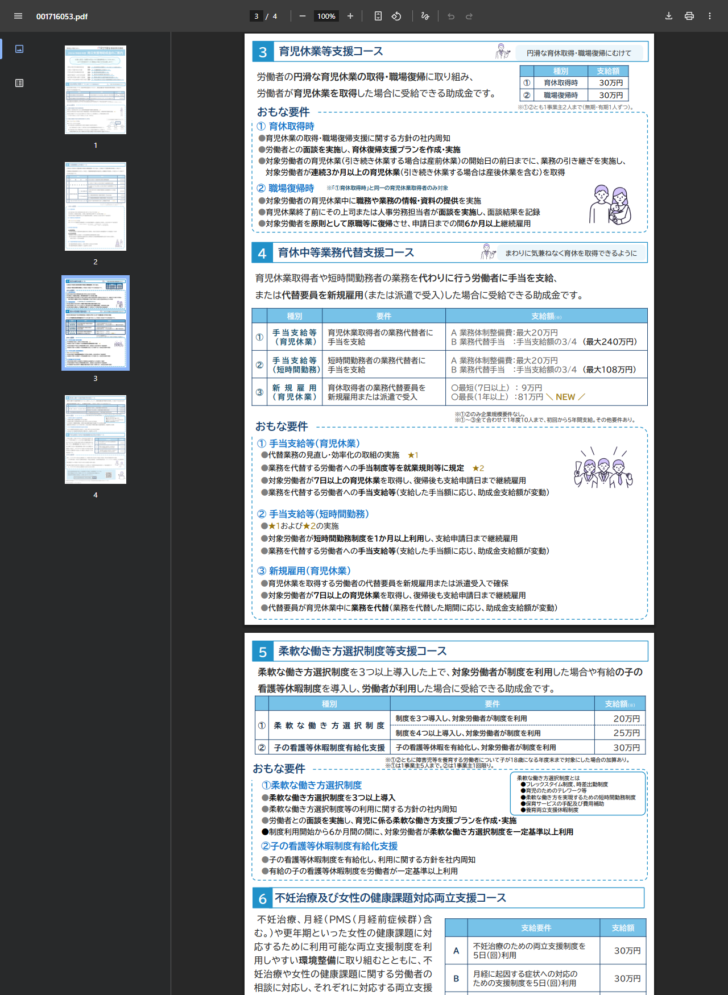Show the document outline view
Viewport: 728px width, 995px height.
point(19,83)
